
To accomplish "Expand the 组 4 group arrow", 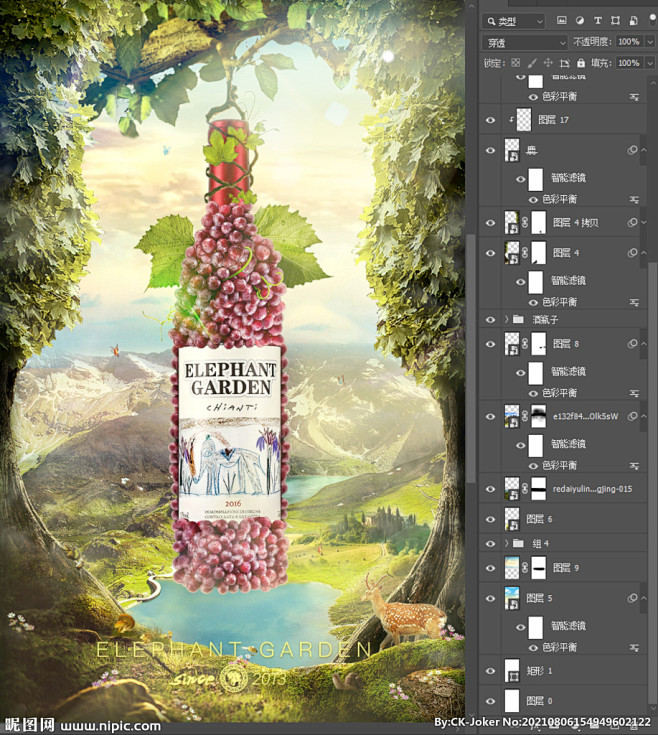I will click(x=507, y=543).
